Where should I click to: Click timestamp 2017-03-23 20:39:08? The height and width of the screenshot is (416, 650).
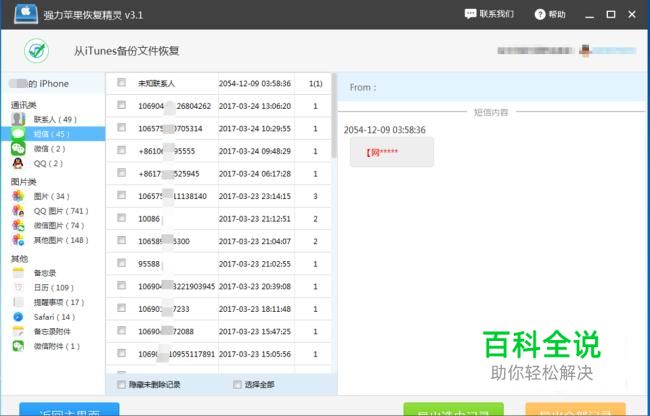[255, 286]
